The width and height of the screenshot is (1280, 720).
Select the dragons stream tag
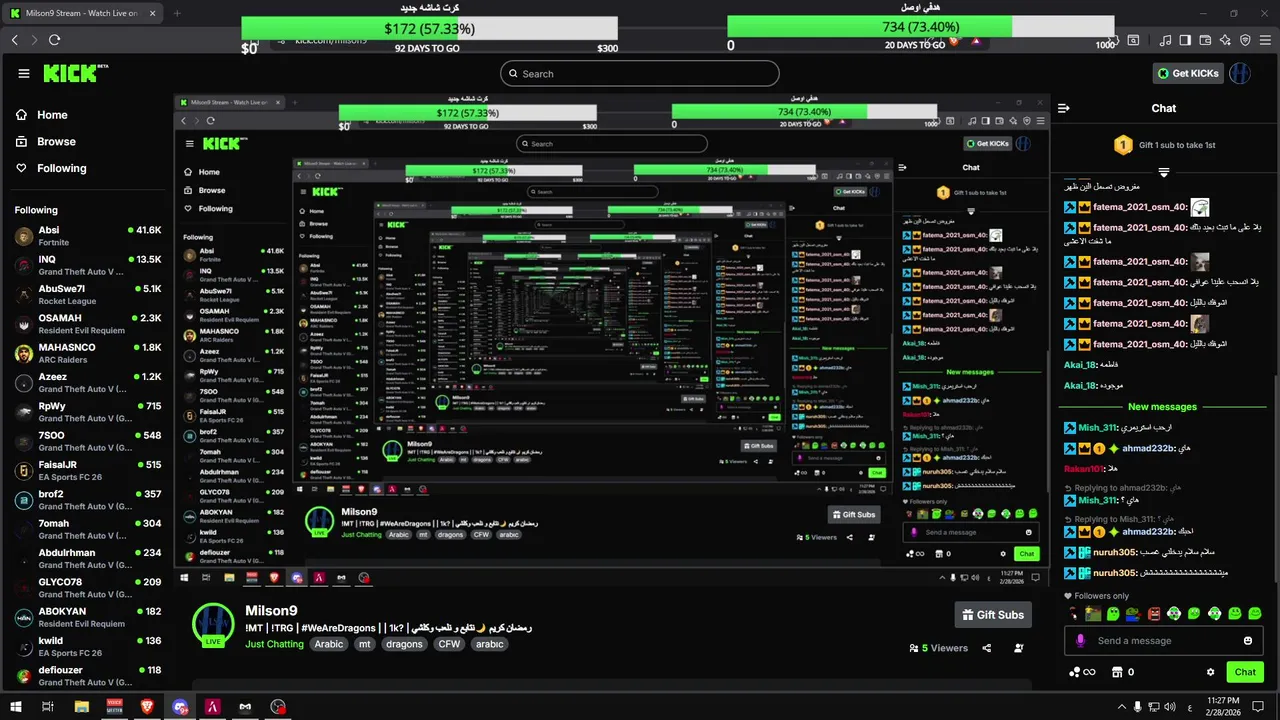pyautogui.click(x=404, y=644)
